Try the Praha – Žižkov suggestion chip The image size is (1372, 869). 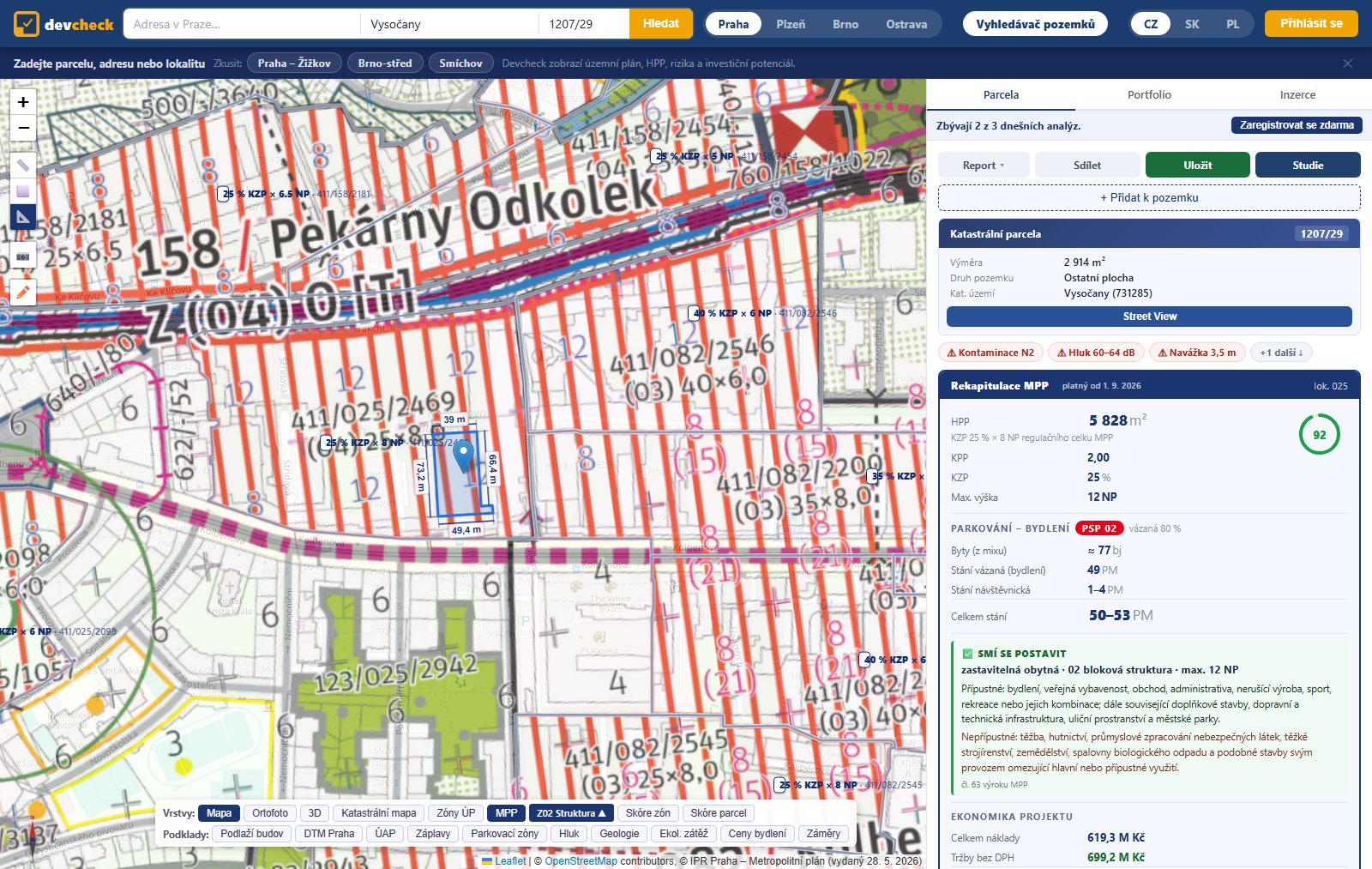point(294,63)
